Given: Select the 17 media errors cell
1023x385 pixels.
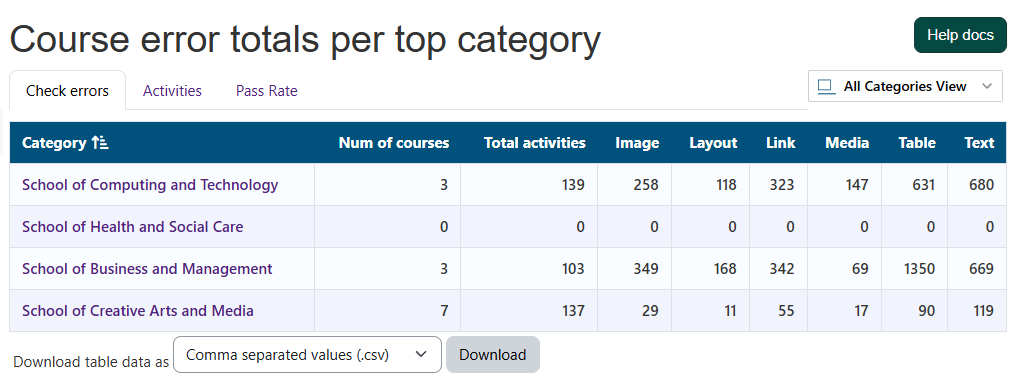Looking at the screenshot, I should point(844,311).
